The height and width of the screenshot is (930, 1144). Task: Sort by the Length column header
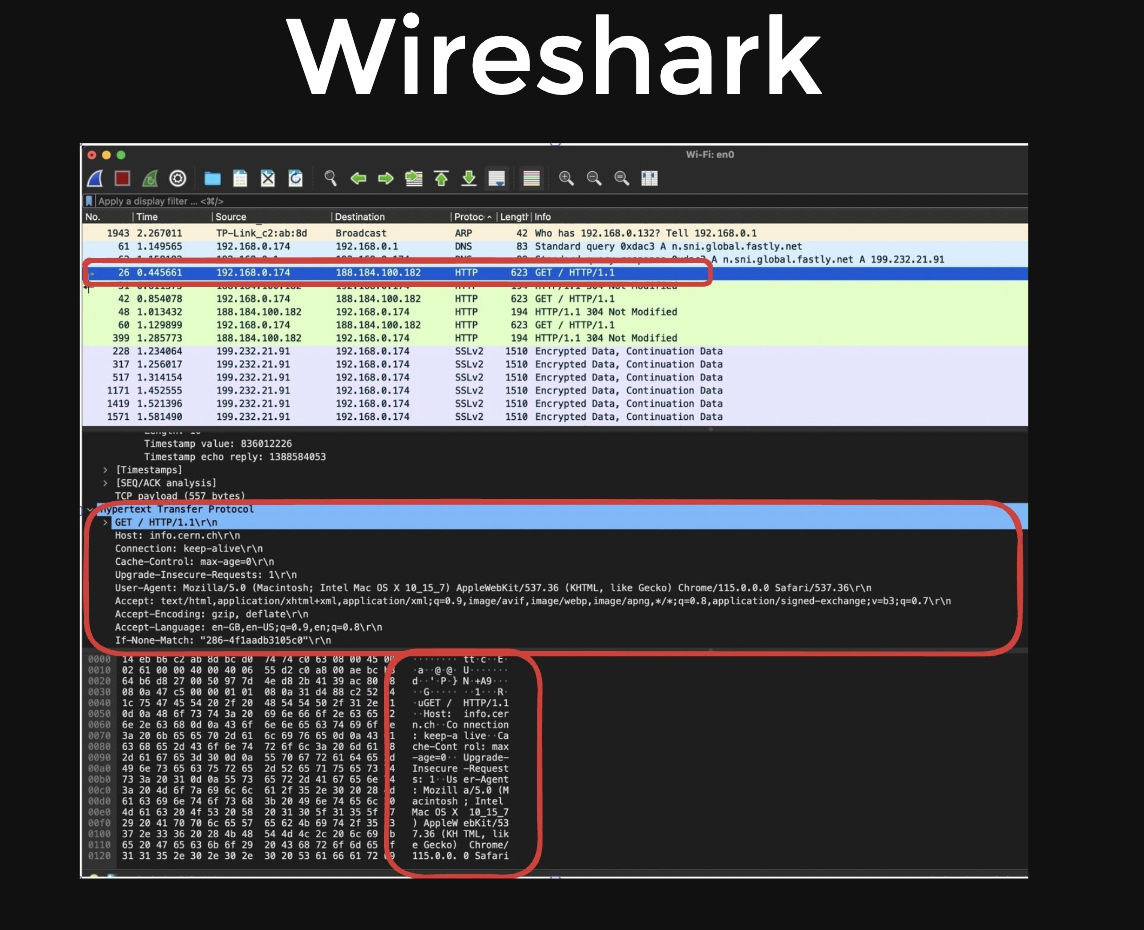click(514, 217)
